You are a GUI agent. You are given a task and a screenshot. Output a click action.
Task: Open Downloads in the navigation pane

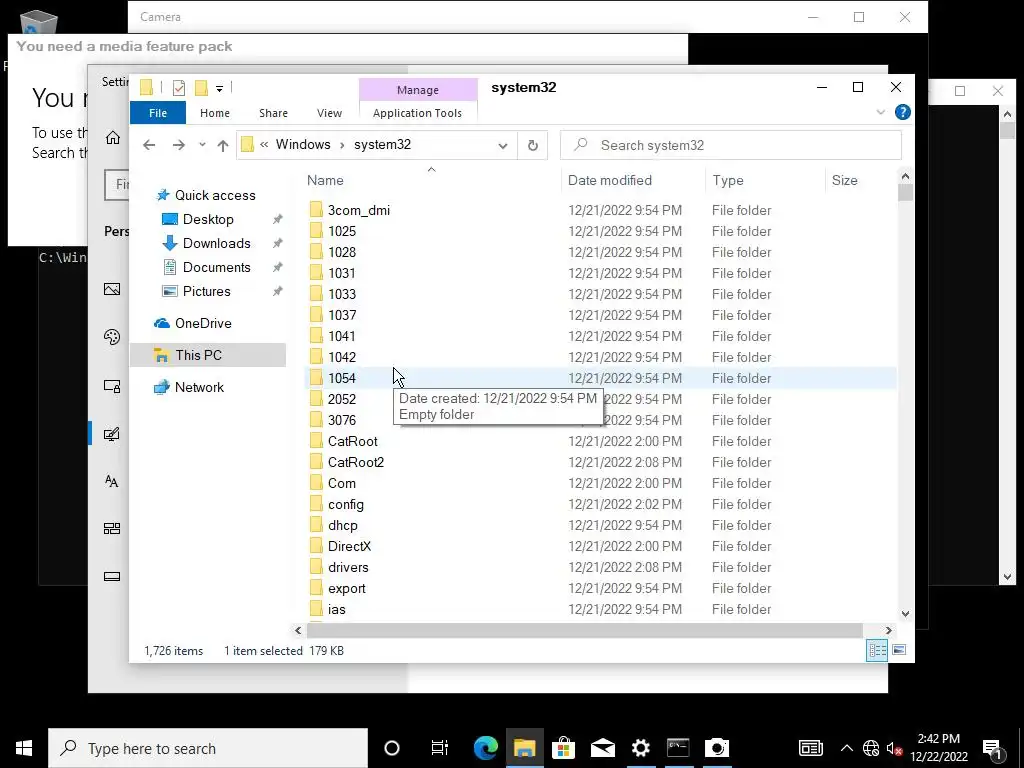point(216,244)
